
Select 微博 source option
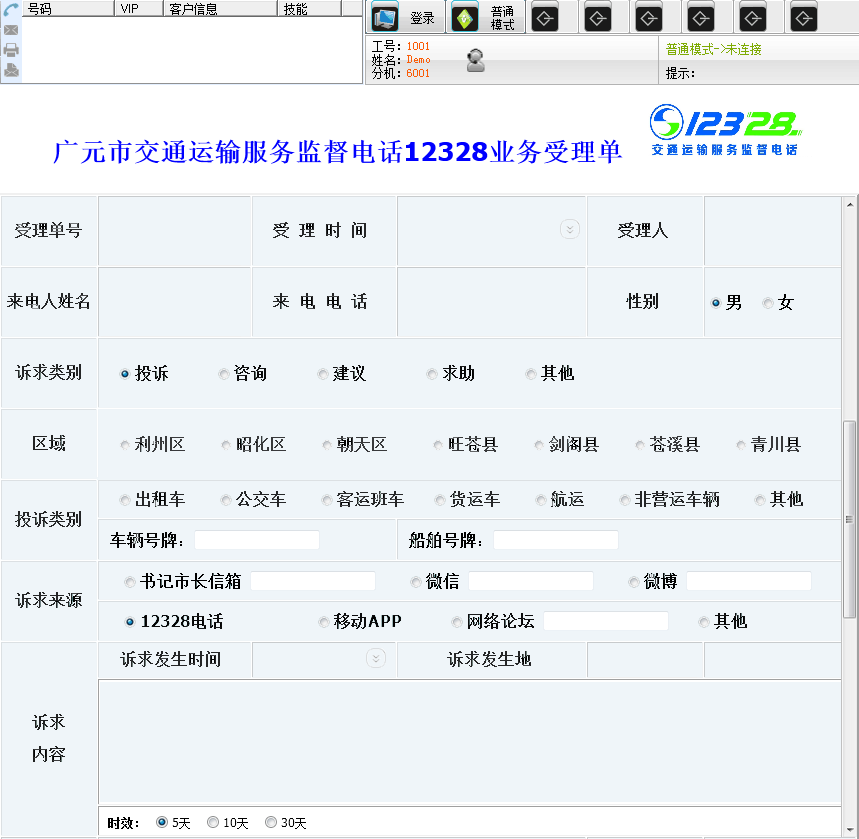(x=633, y=581)
